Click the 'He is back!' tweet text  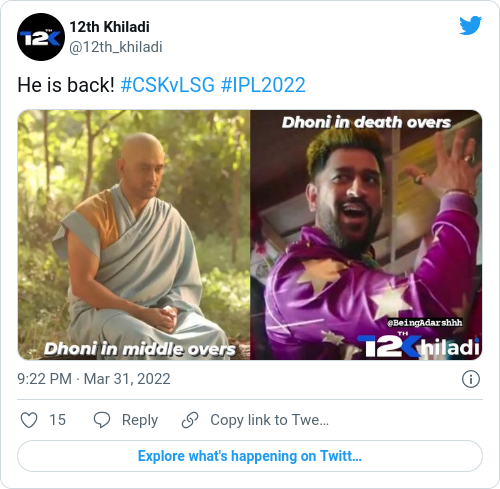pyautogui.click(x=66, y=85)
